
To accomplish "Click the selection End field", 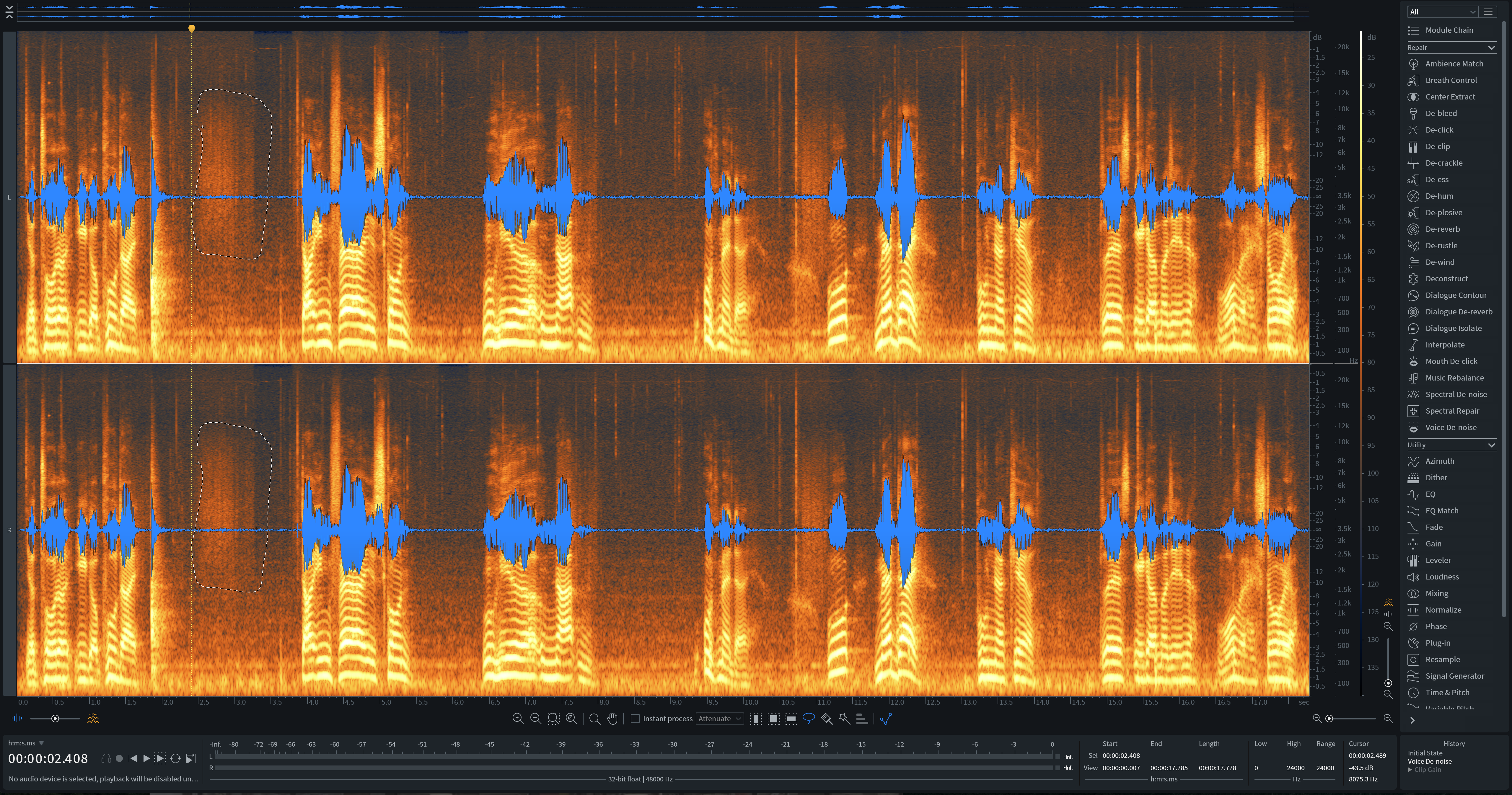I will [1168, 755].
